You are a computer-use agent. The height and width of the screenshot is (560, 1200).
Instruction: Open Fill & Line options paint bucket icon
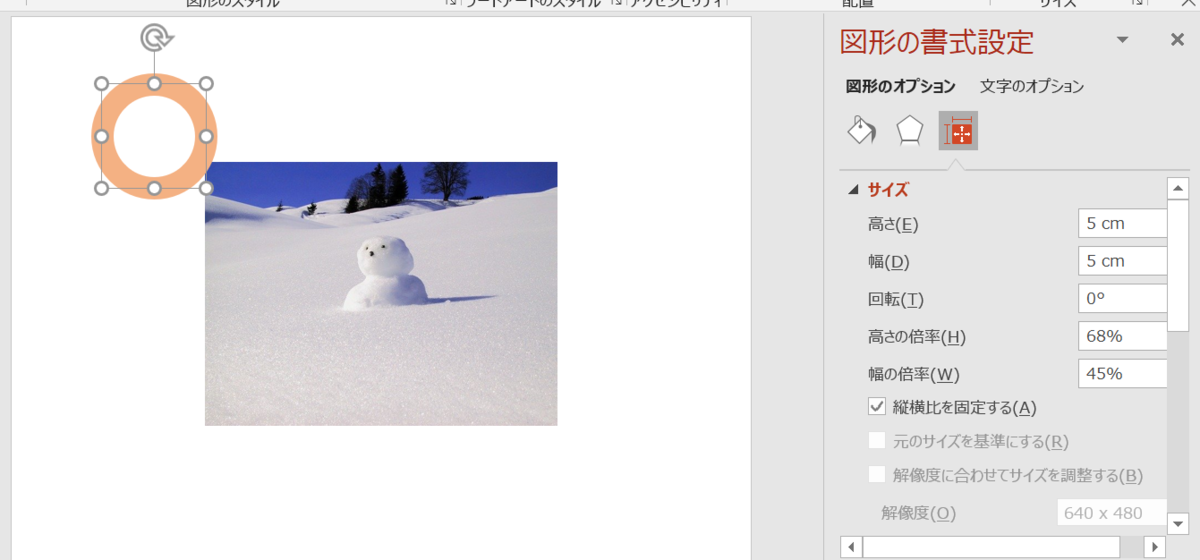(x=861, y=131)
